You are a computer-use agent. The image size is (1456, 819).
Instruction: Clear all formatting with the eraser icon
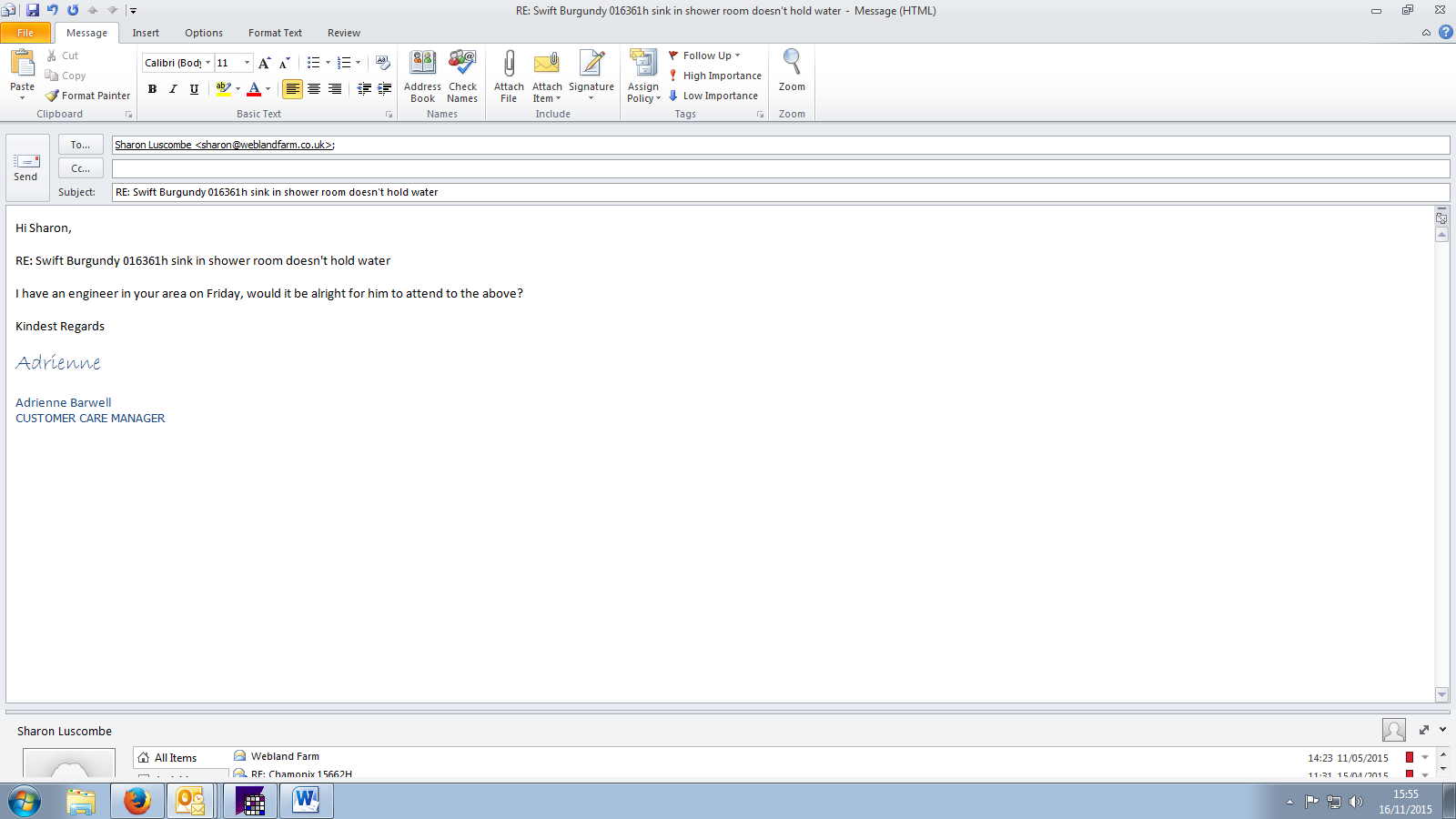383,63
